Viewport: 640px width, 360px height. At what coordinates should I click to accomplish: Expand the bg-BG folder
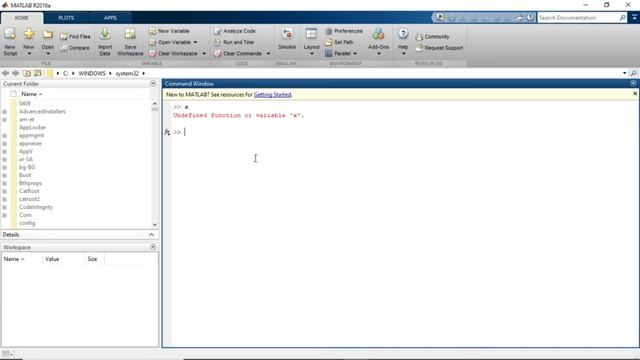point(4,167)
